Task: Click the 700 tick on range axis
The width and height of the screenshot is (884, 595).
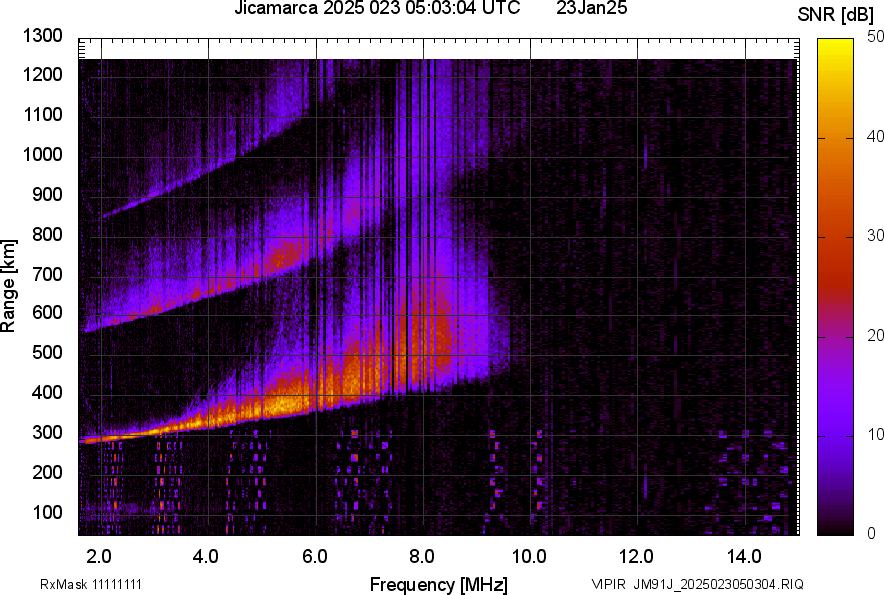Action: (x=46, y=273)
